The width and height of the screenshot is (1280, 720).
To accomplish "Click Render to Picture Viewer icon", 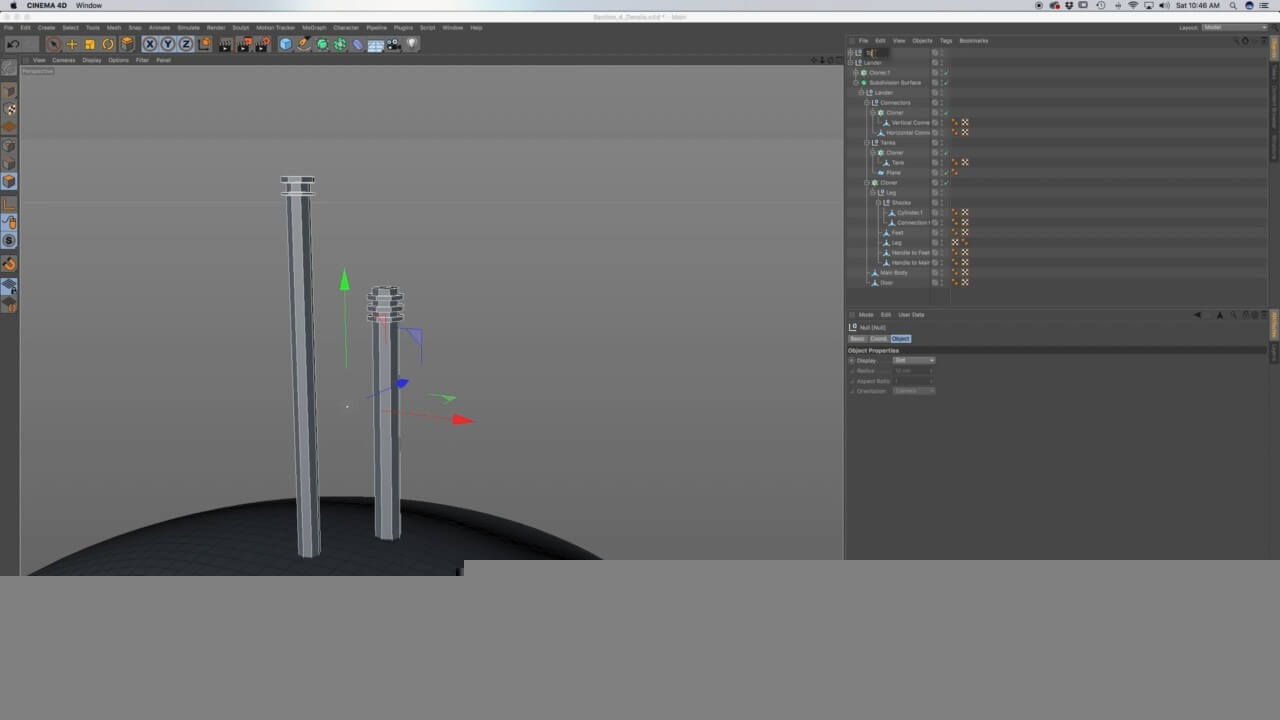I will 244,44.
